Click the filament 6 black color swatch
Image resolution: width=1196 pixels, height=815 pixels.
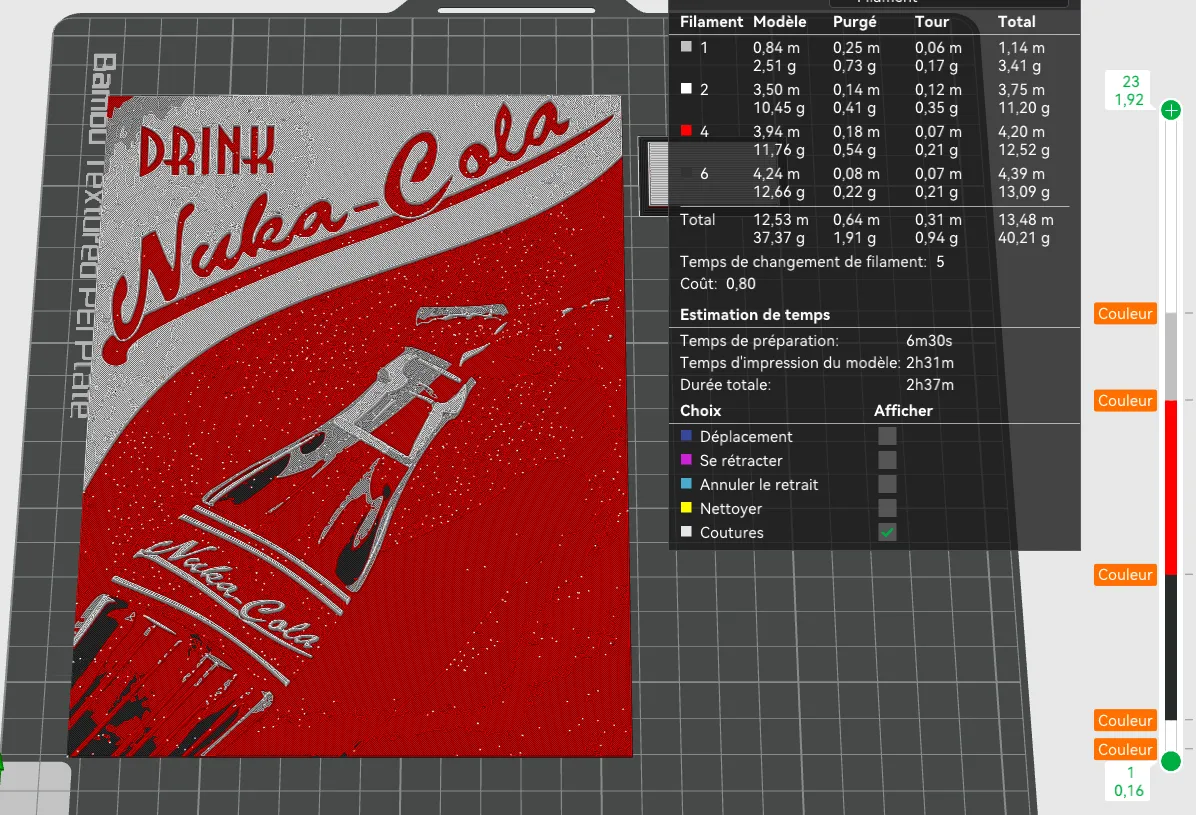[686, 172]
